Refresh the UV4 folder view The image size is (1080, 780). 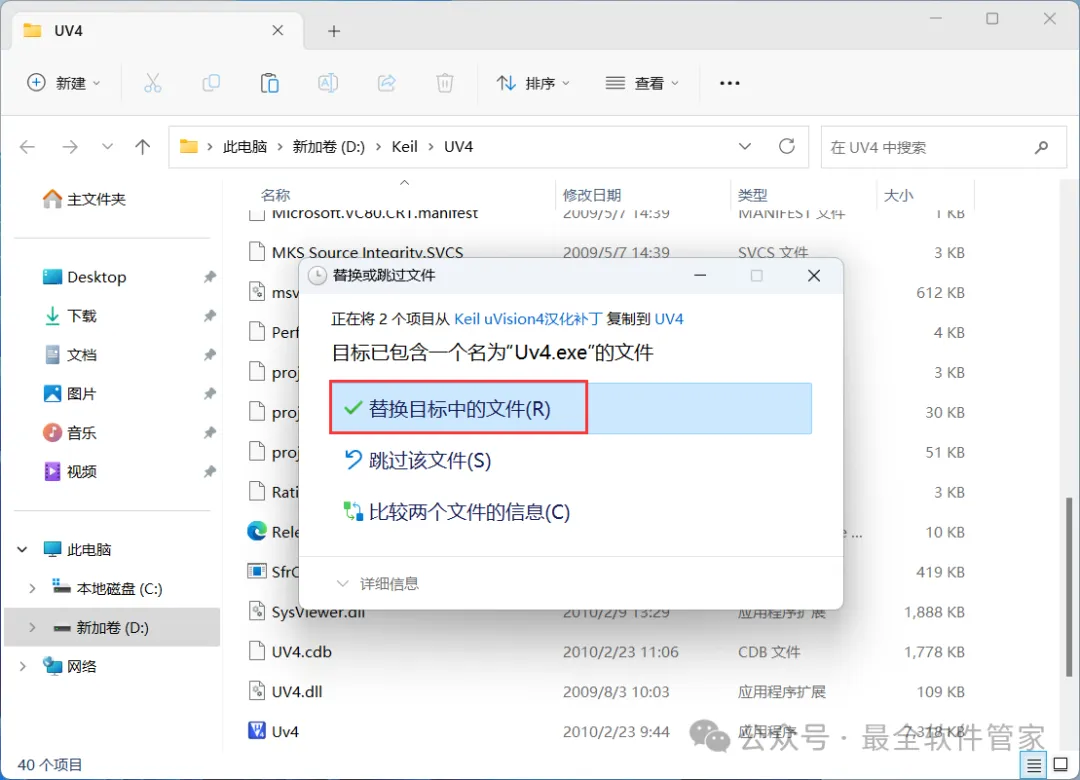[x=787, y=146]
